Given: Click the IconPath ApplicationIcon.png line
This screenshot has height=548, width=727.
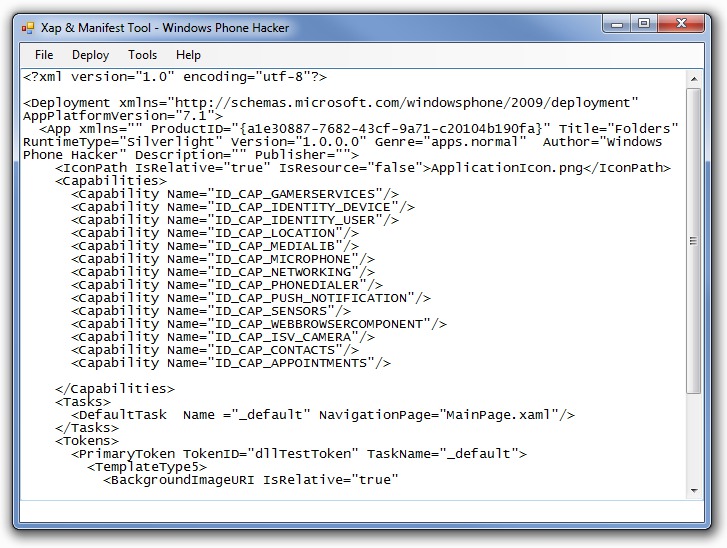Looking at the screenshot, I should pos(363,167).
